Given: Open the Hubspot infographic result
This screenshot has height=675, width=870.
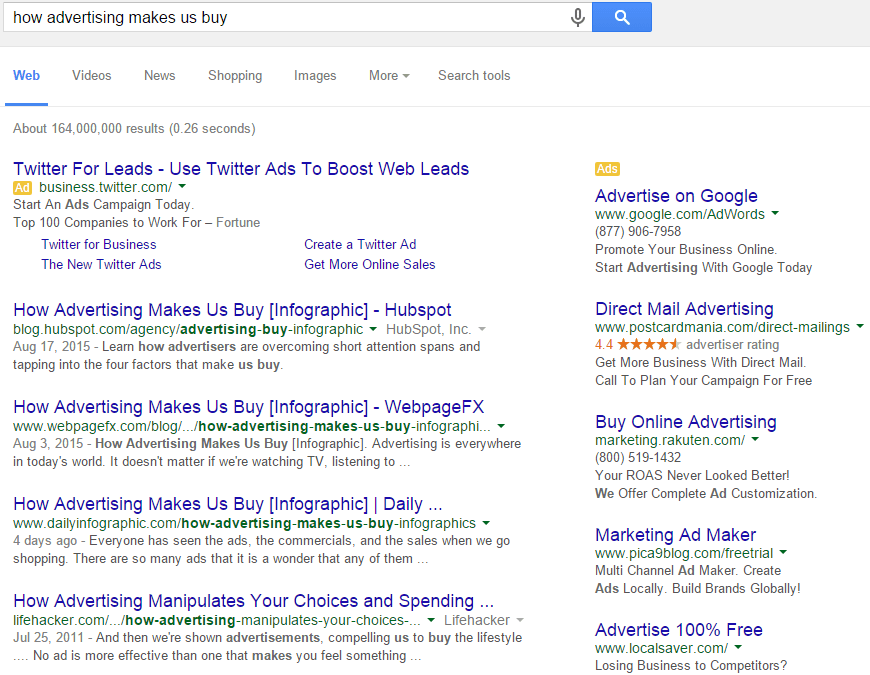Looking at the screenshot, I should [232, 310].
